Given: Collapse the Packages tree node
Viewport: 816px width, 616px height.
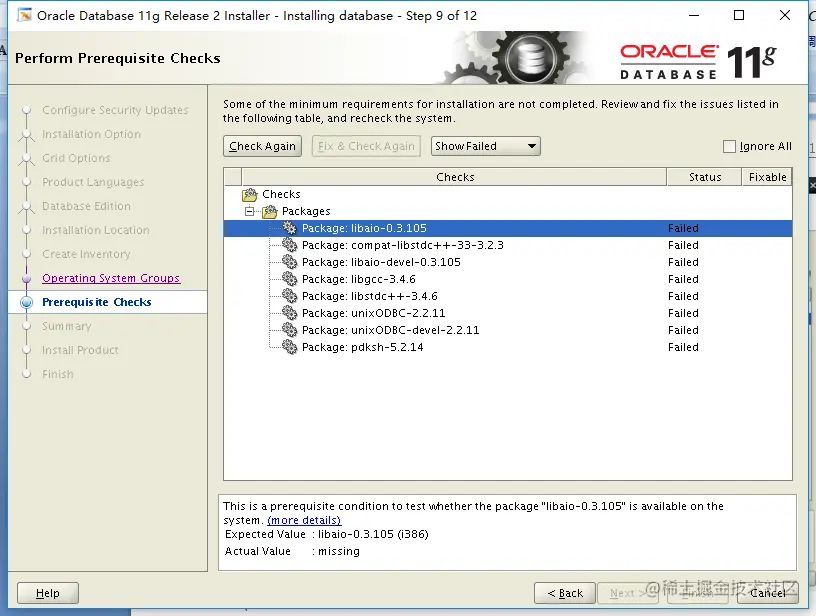Looking at the screenshot, I should pyautogui.click(x=249, y=211).
